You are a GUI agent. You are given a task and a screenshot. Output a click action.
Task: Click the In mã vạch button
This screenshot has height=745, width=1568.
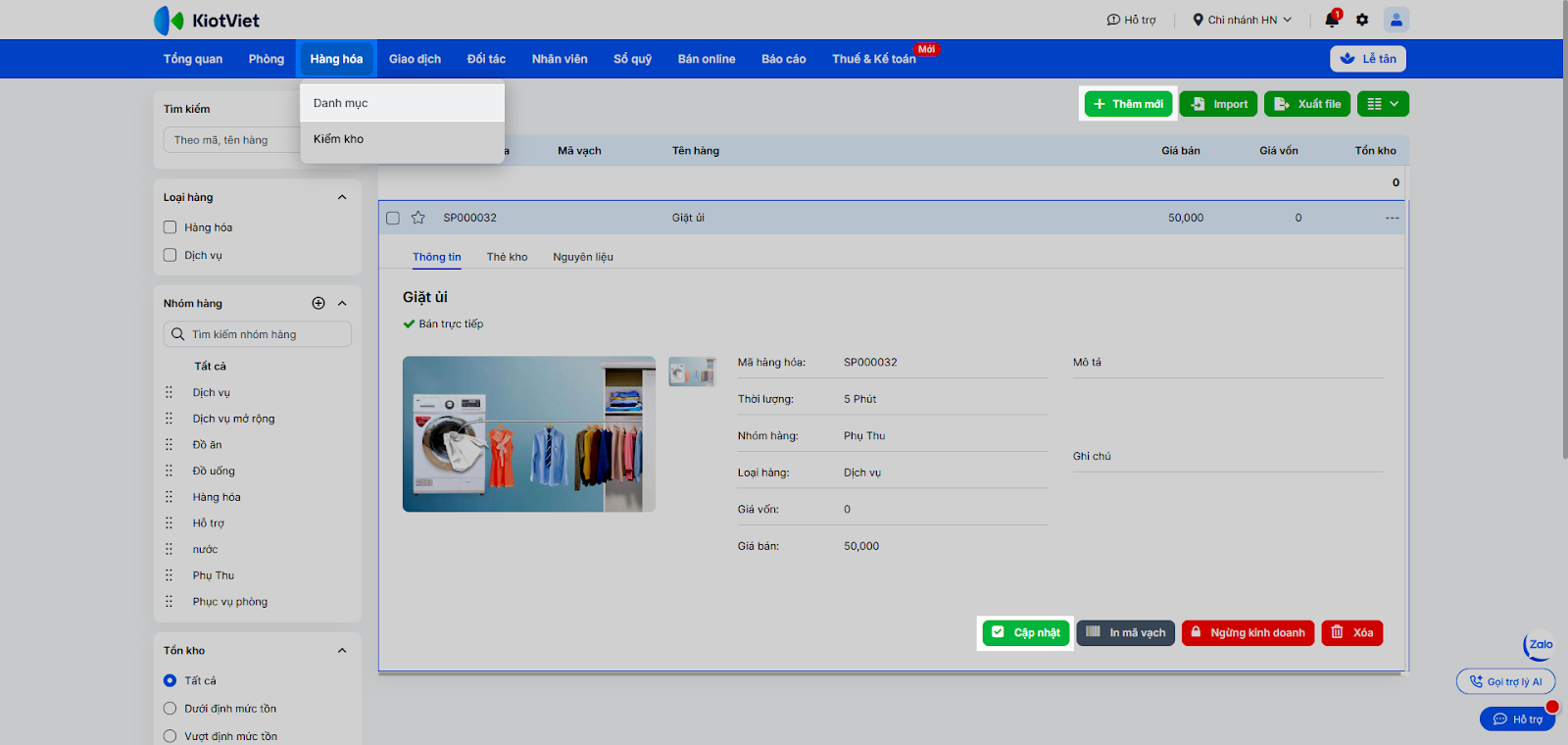click(x=1126, y=633)
